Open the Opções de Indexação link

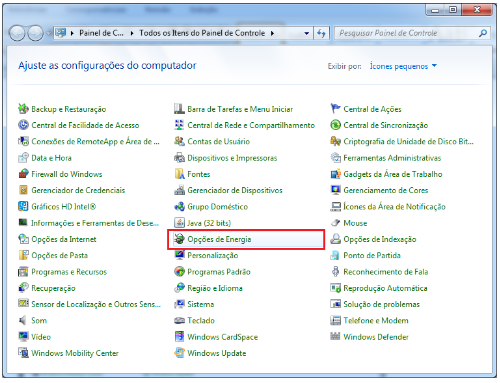[x=380, y=239]
